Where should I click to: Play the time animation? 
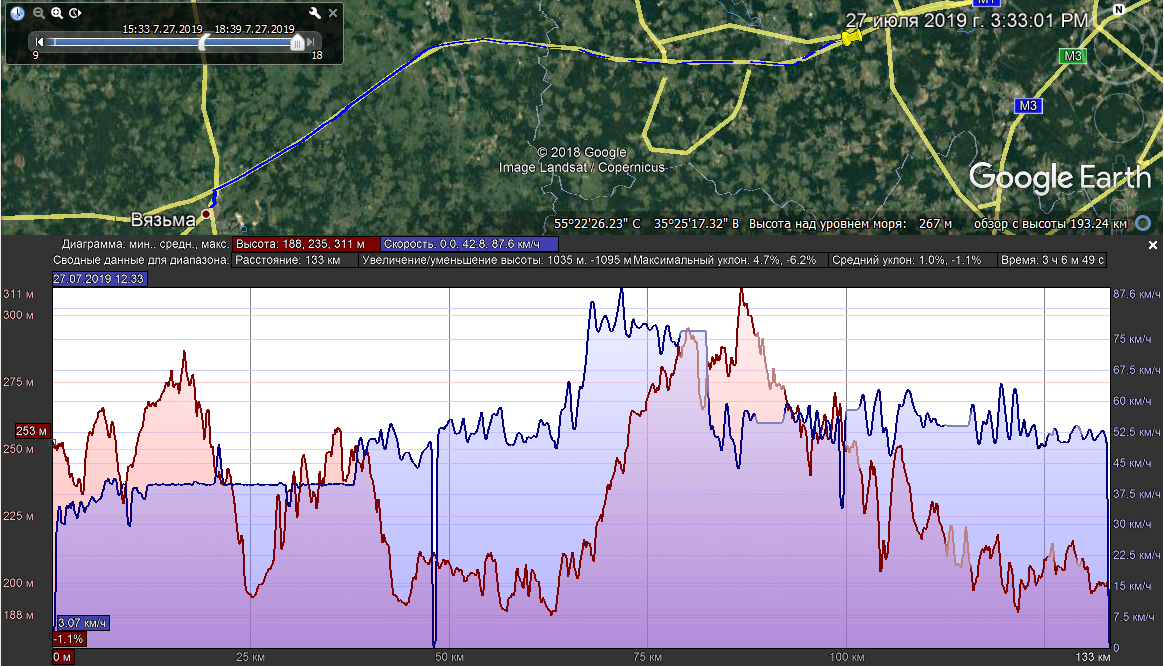(76, 13)
